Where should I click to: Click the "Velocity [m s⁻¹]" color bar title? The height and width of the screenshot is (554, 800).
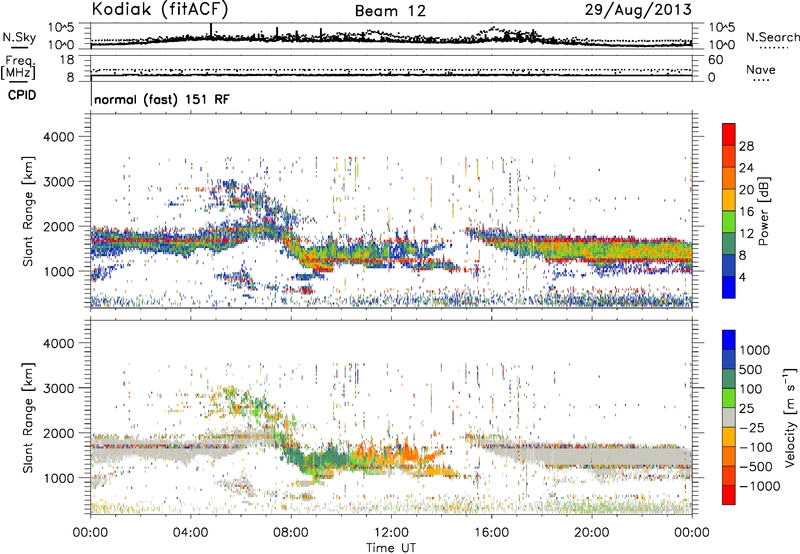pos(790,417)
